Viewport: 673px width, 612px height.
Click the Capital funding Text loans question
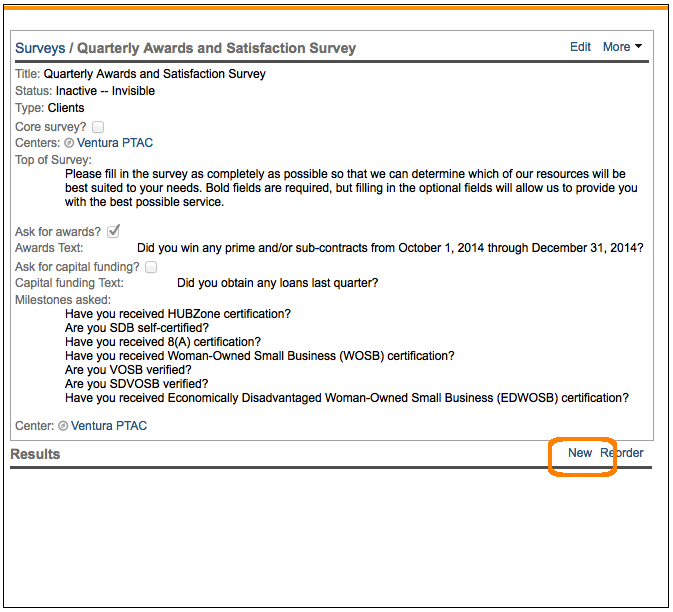[x=277, y=283]
